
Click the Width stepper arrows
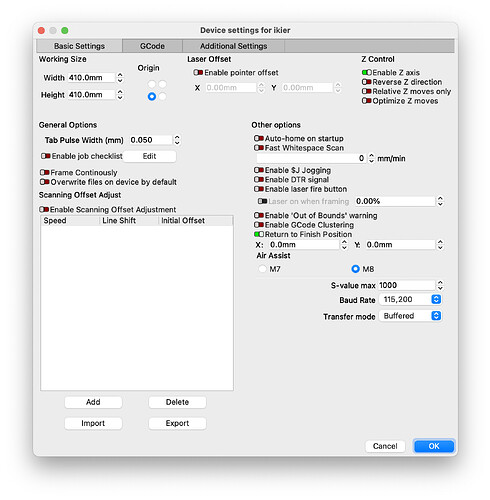point(120,78)
